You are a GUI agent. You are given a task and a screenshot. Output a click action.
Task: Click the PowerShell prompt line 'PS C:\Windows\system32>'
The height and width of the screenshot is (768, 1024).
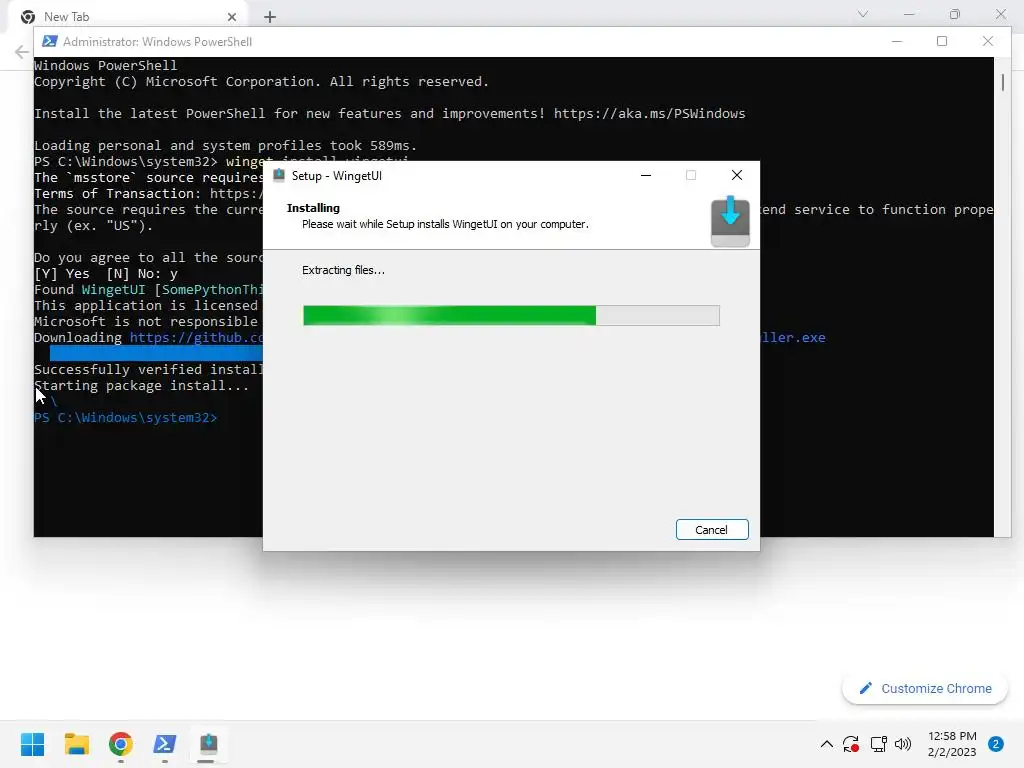(x=125, y=418)
